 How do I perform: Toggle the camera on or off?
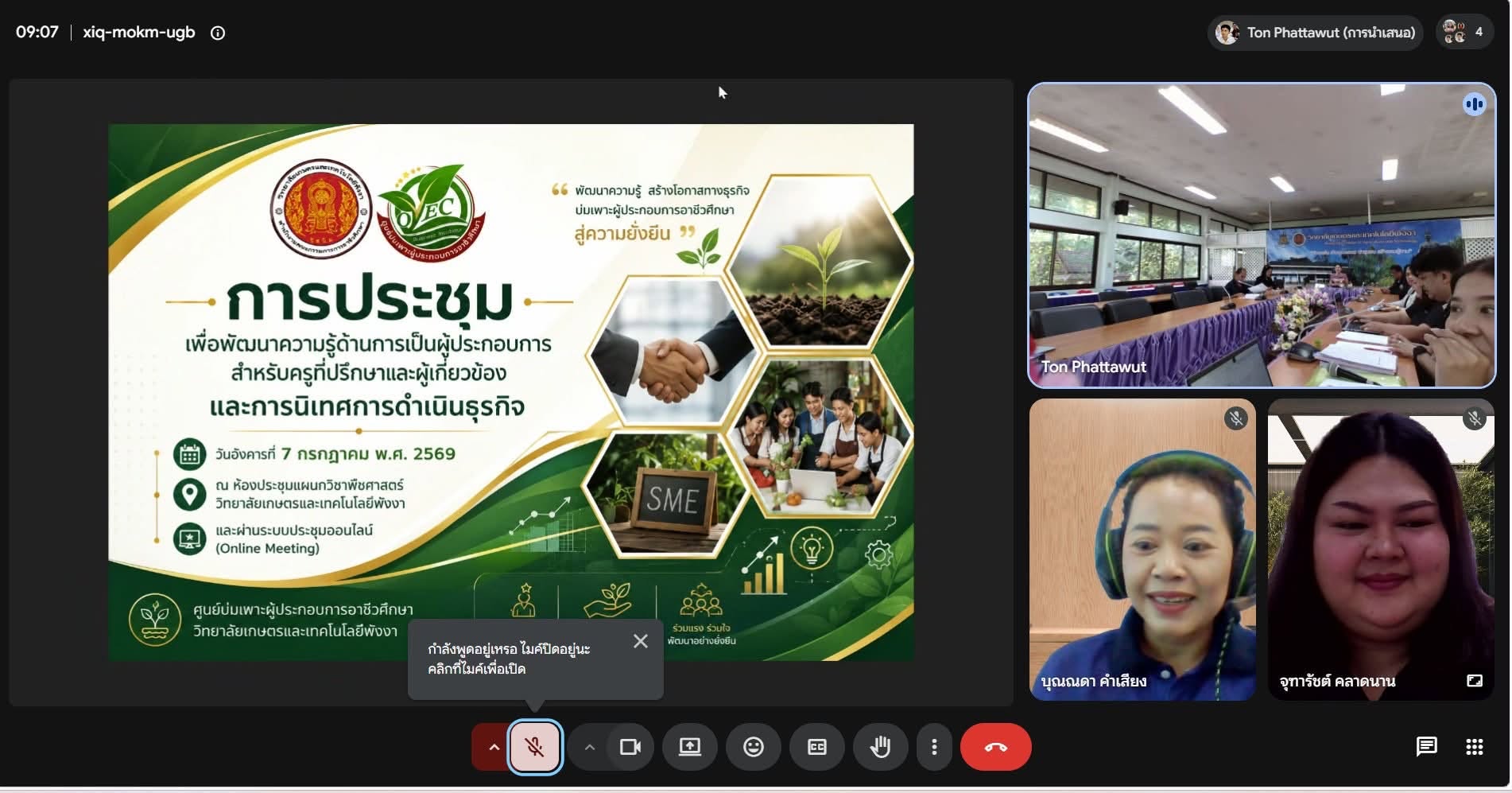point(630,747)
